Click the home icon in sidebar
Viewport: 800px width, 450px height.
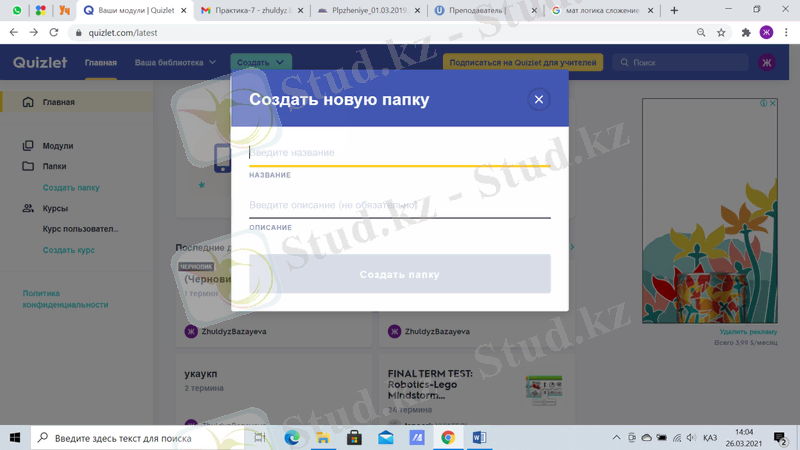point(28,102)
